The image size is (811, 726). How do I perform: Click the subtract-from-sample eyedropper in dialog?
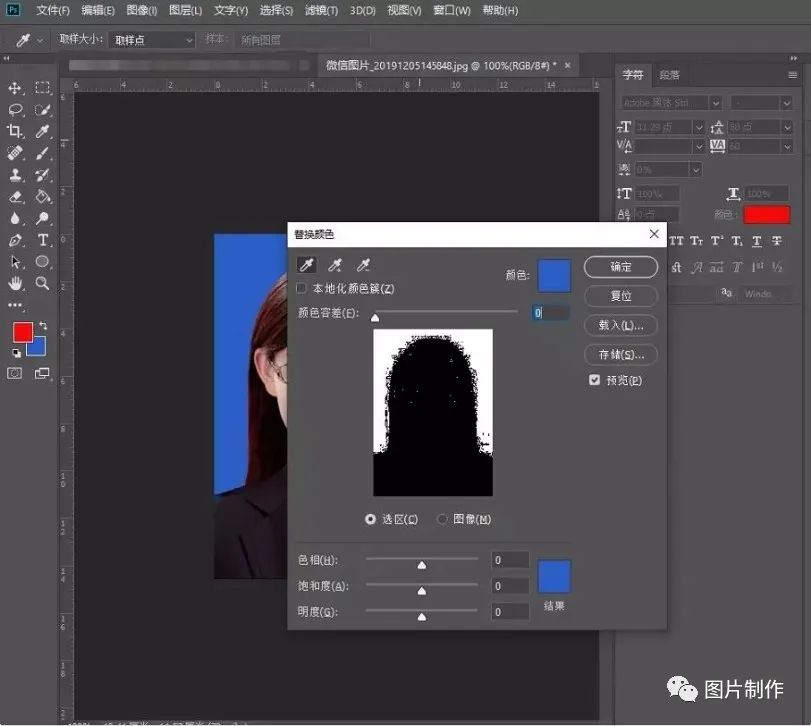click(364, 265)
